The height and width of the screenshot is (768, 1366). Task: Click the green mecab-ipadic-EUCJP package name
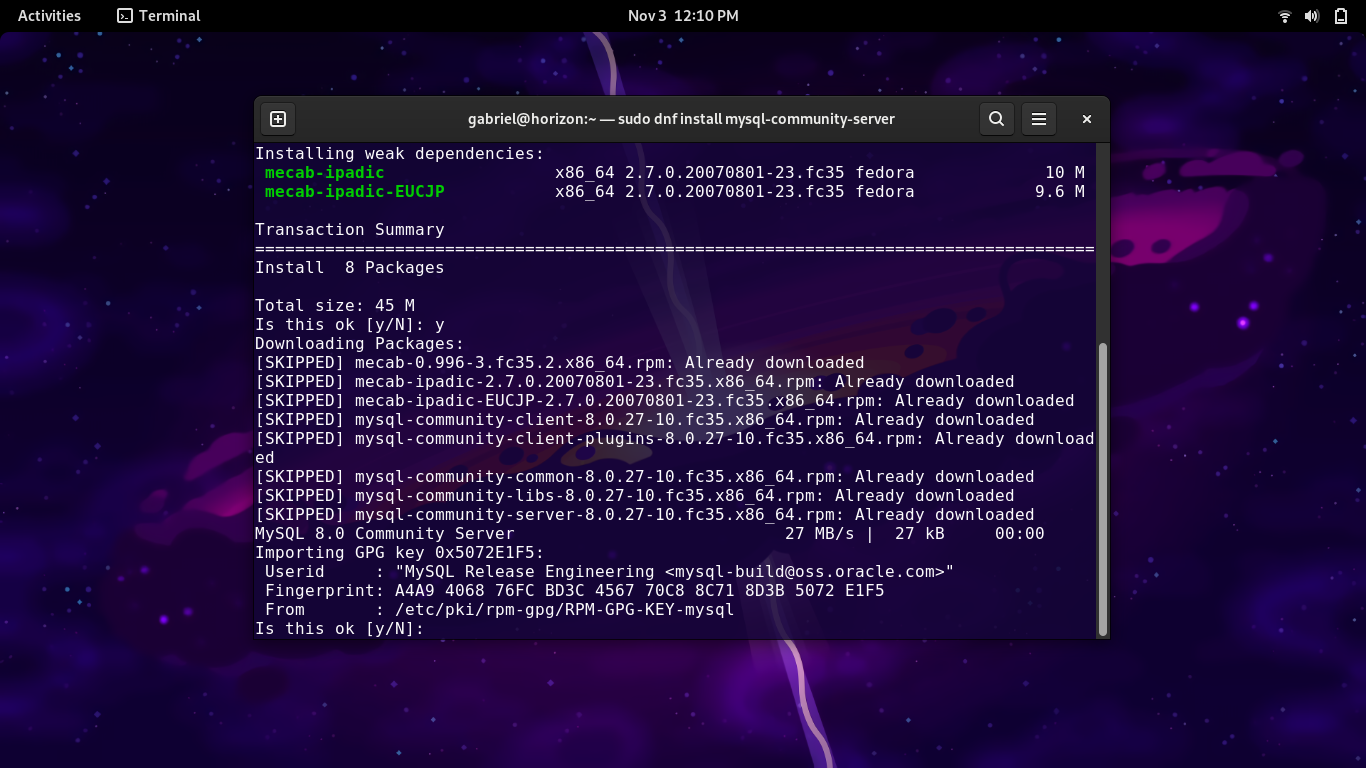[x=354, y=192]
